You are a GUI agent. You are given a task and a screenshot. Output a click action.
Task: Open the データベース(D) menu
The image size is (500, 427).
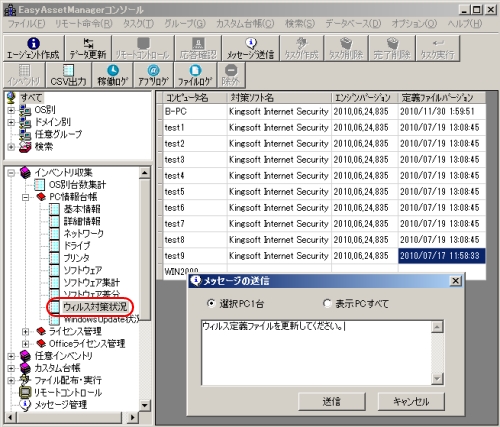(x=353, y=24)
